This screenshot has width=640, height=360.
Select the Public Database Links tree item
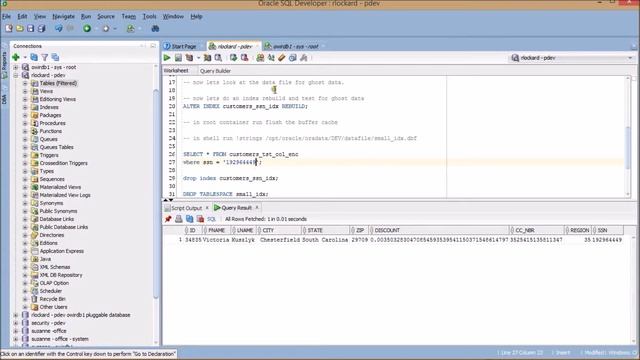point(64,227)
